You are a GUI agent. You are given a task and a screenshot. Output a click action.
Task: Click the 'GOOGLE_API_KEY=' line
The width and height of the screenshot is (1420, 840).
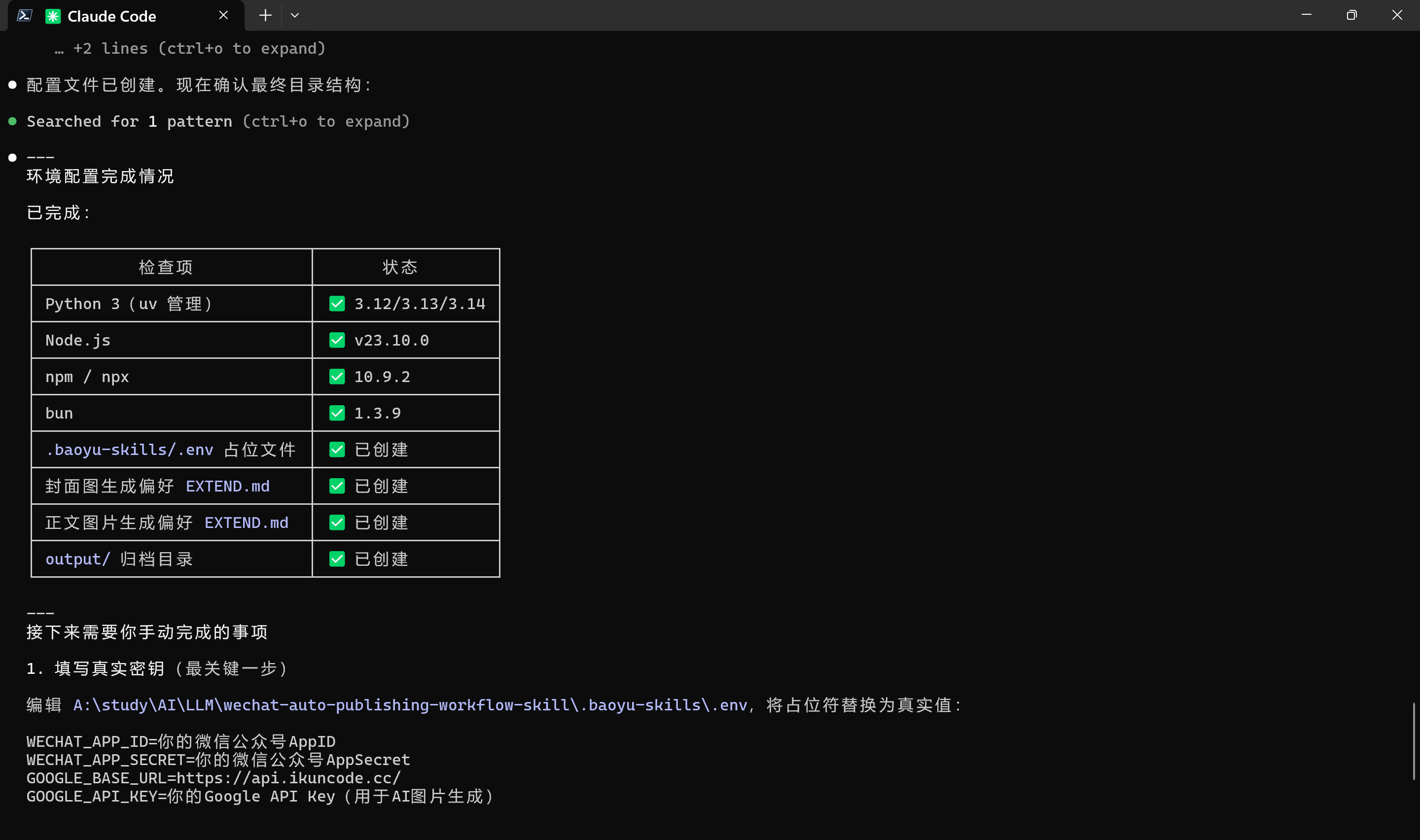coord(261,797)
